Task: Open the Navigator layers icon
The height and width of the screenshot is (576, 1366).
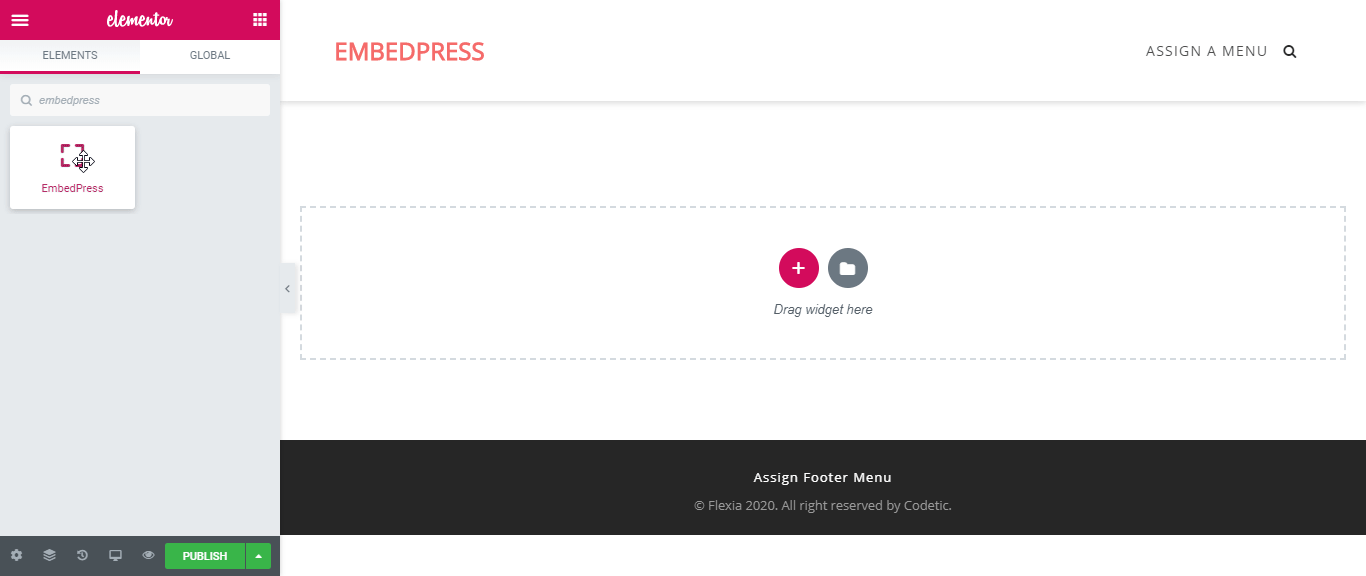Action: (x=49, y=555)
